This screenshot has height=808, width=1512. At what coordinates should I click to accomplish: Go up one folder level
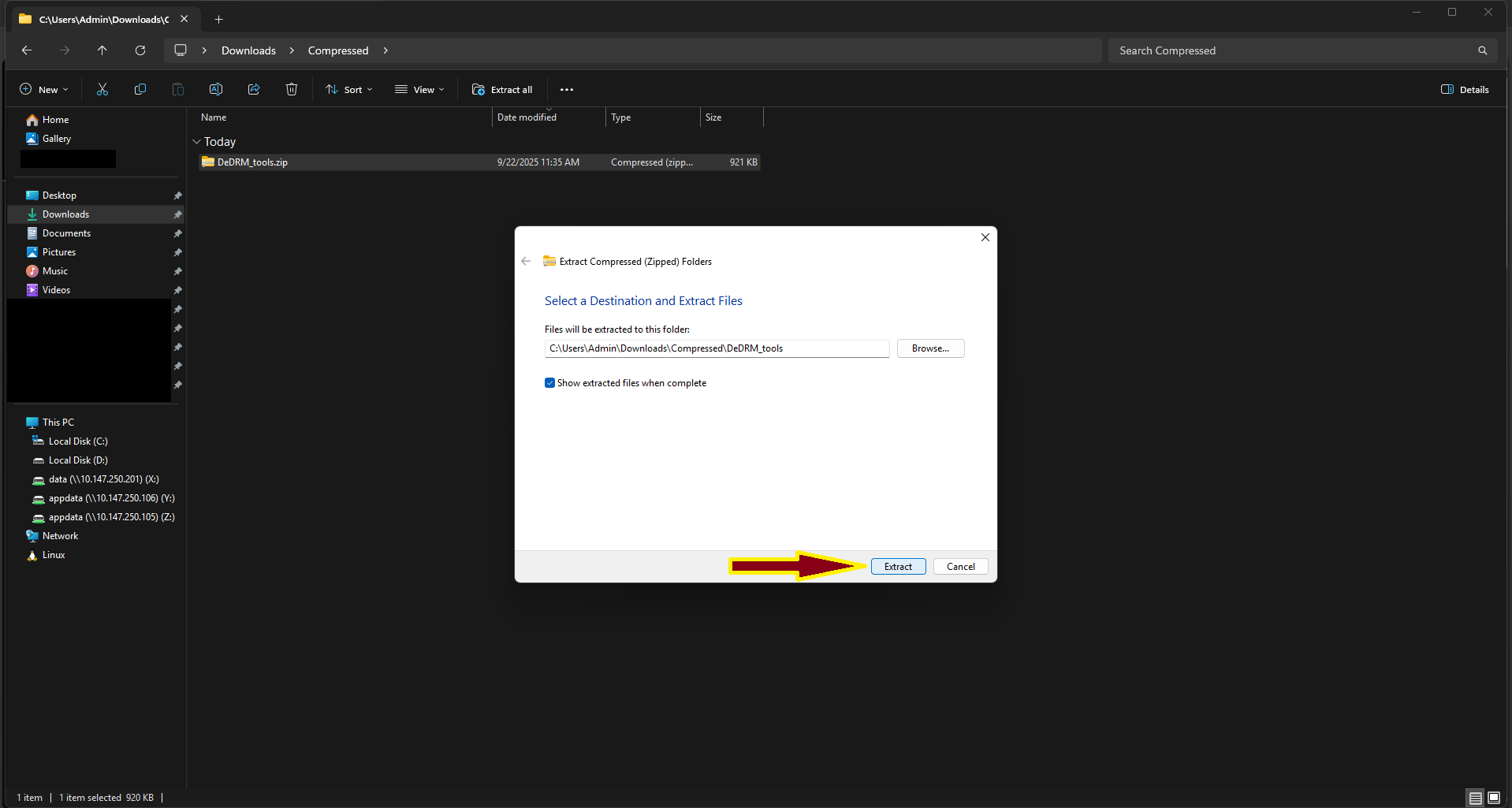pos(102,50)
